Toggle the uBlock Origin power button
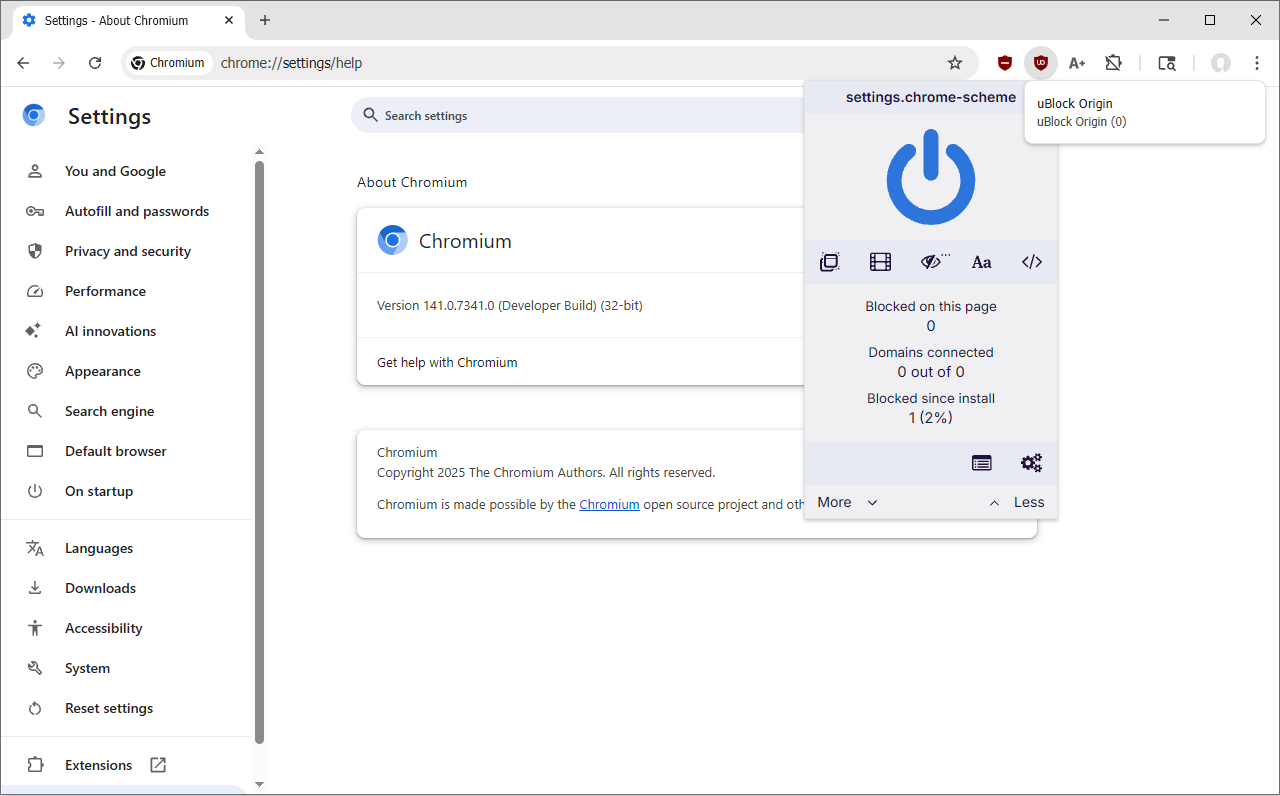The width and height of the screenshot is (1280, 796). tap(931, 177)
